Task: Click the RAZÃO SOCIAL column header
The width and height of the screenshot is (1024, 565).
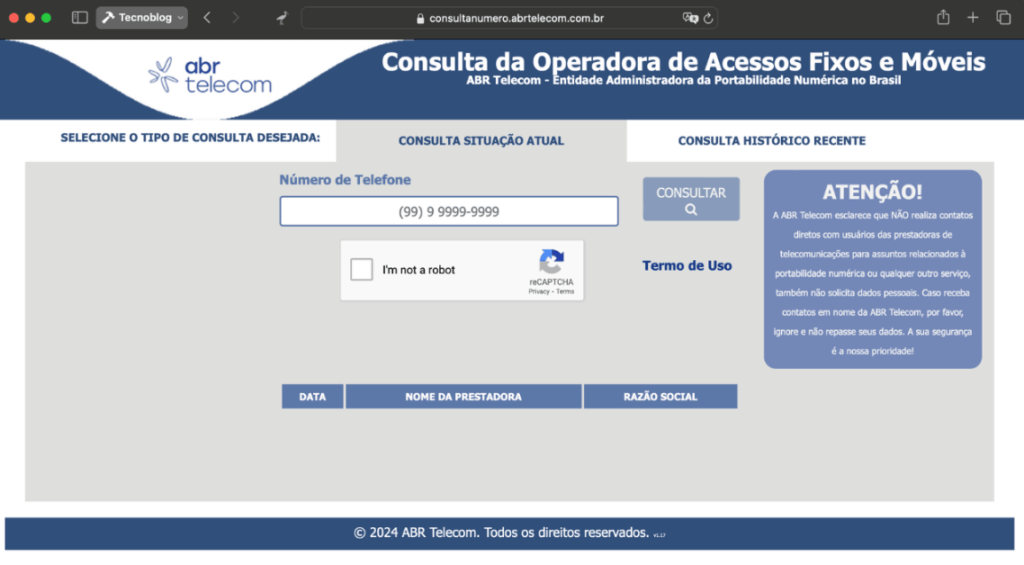Action: tap(660, 396)
